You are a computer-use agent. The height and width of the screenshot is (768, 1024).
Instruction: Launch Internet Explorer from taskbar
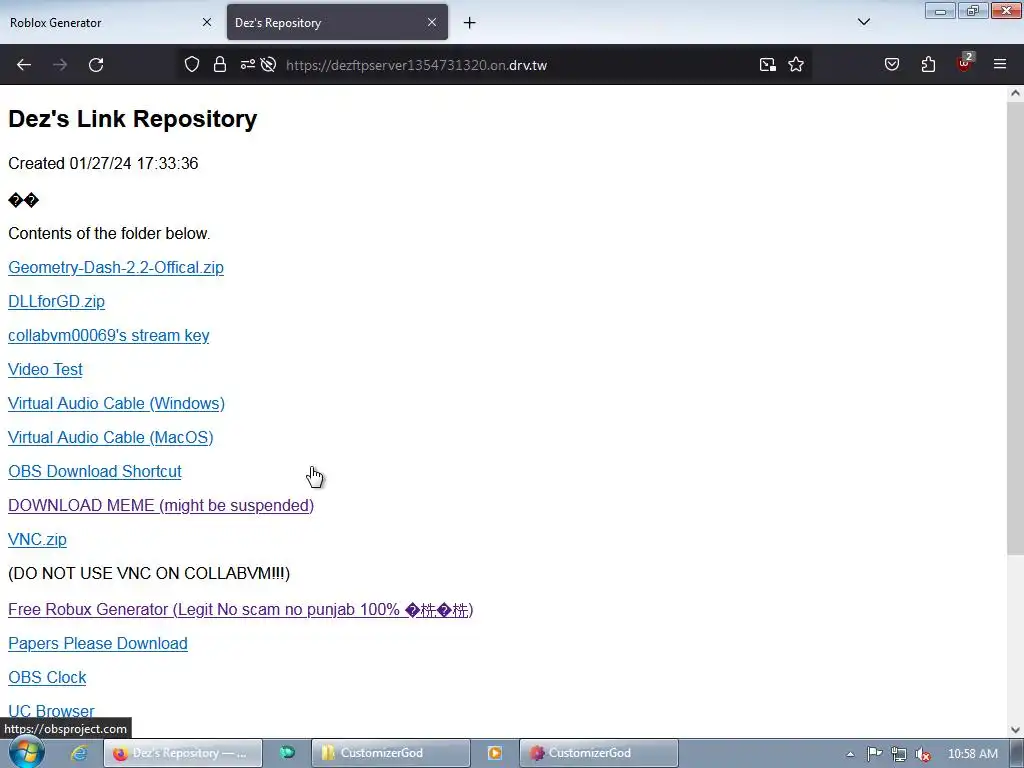(x=79, y=754)
